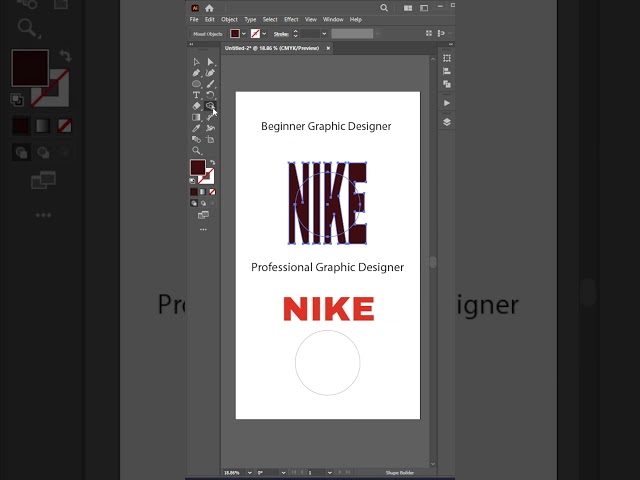This screenshot has width=640, height=480.
Task: Select the Rotate tool
Action: (x=210, y=95)
